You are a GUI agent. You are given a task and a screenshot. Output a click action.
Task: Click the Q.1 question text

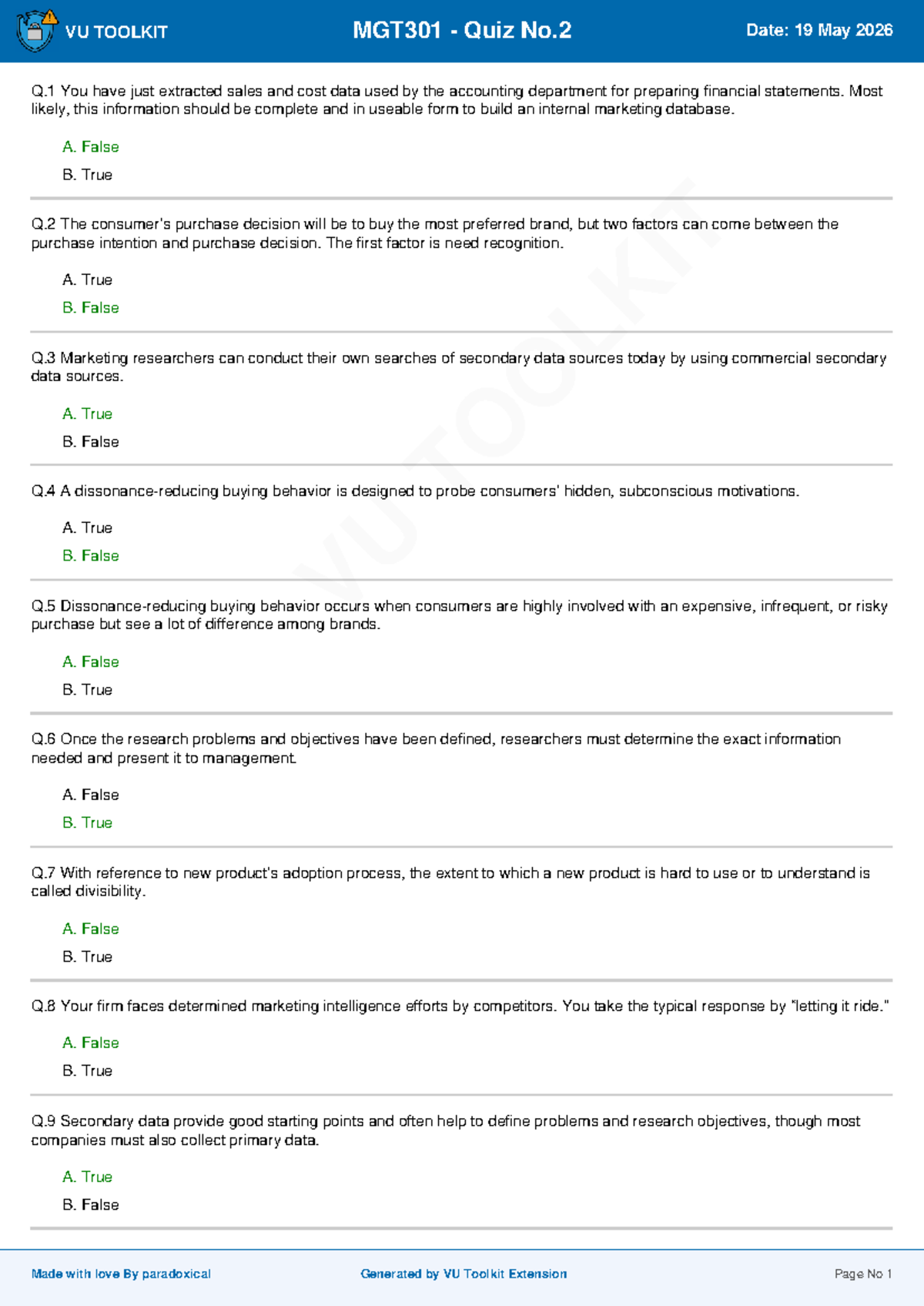pyautogui.click(x=457, y=100)
